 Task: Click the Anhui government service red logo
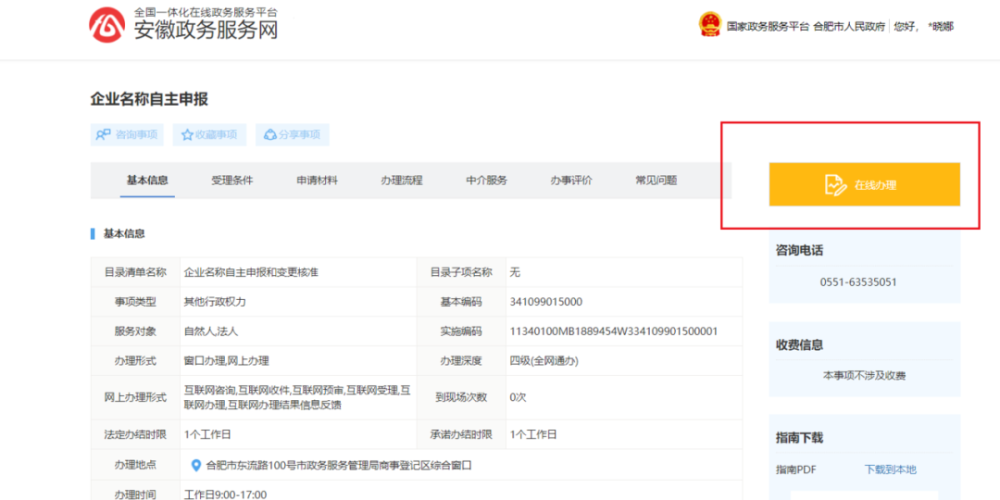point(107,25)
